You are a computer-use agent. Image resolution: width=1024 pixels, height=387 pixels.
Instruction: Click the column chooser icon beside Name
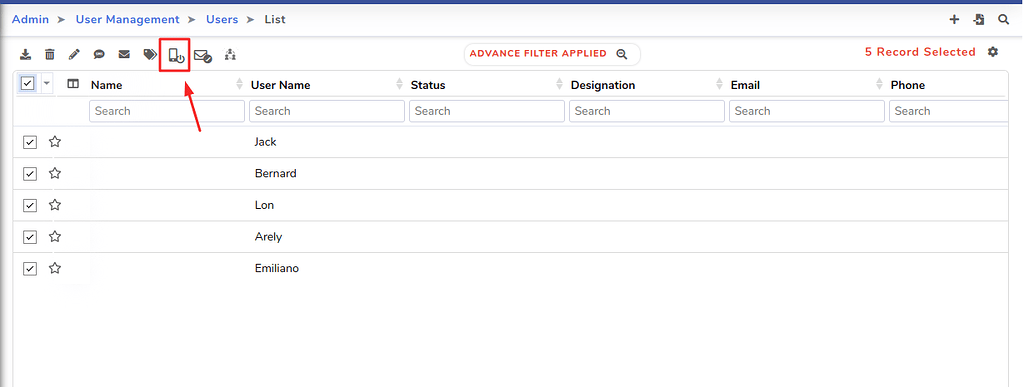(73, 84)
